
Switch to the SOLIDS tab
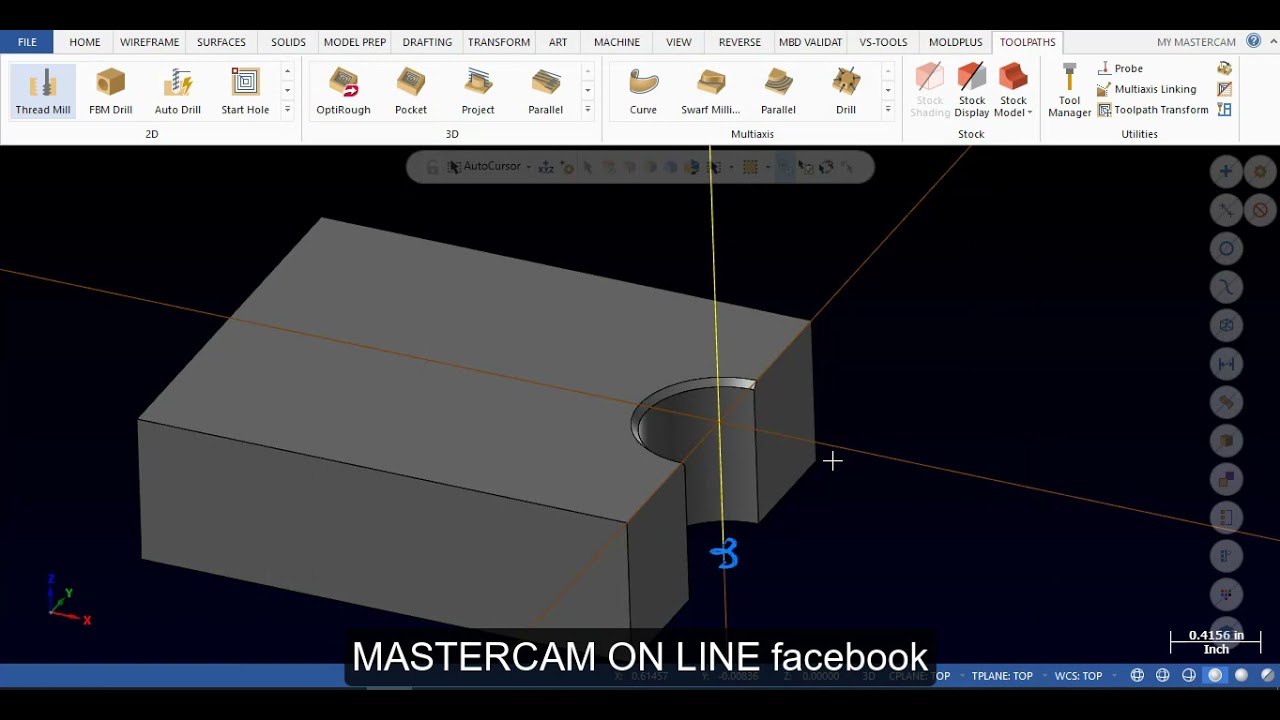288,42
